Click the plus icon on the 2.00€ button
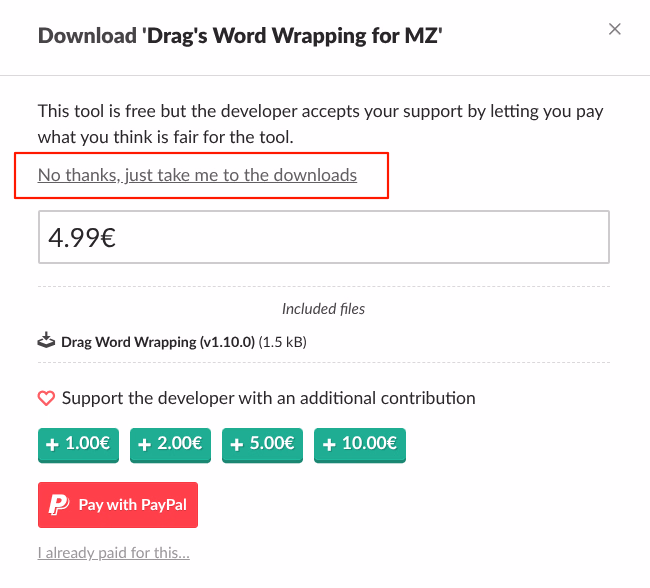 tap(144, 444)
